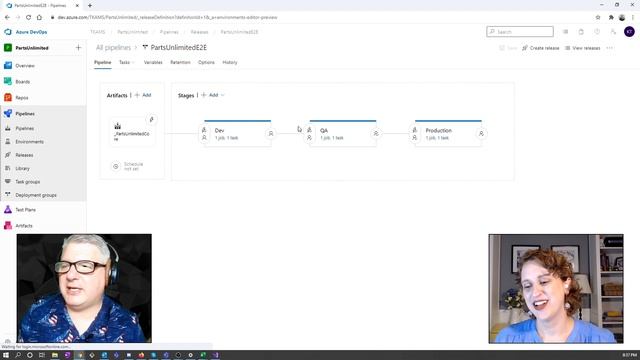Click Create release button
The height and width of the screenshot is (360, 640).
(540, 48)
